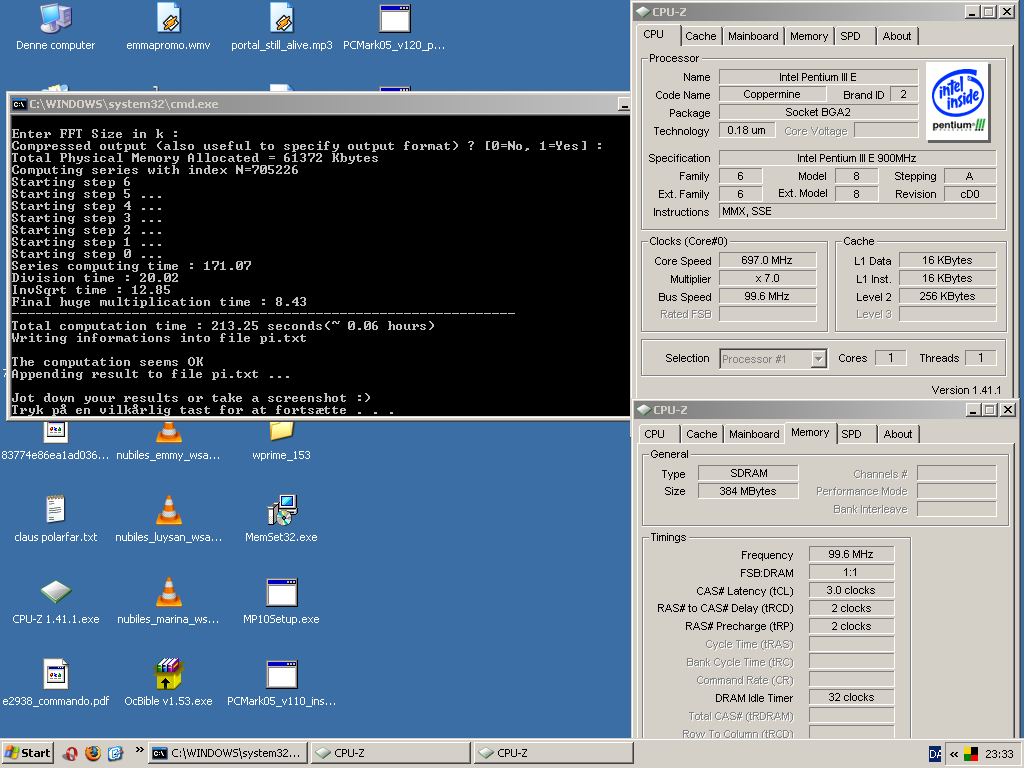Switch to second CPU-Z taskbar button
The width and height of the screenshot is (1024, 768).
point(553,753)
